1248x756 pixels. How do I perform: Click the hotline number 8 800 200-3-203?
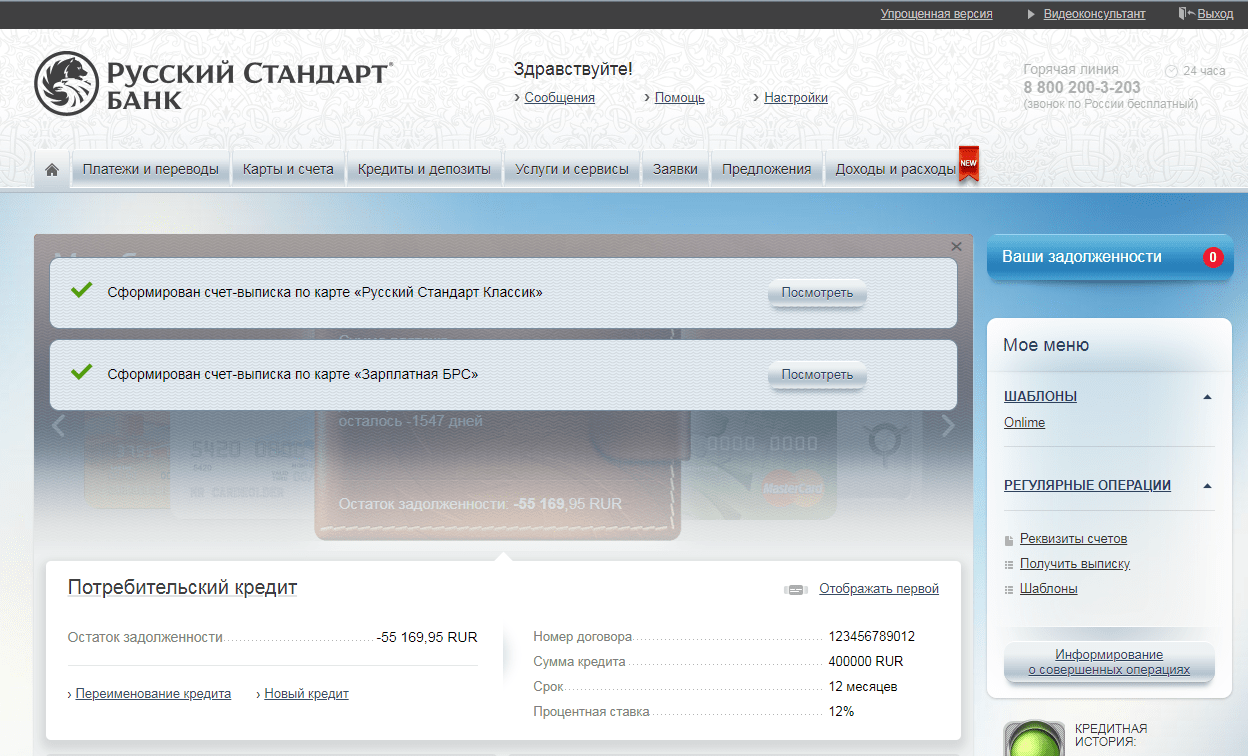(x=1082, y=87)
